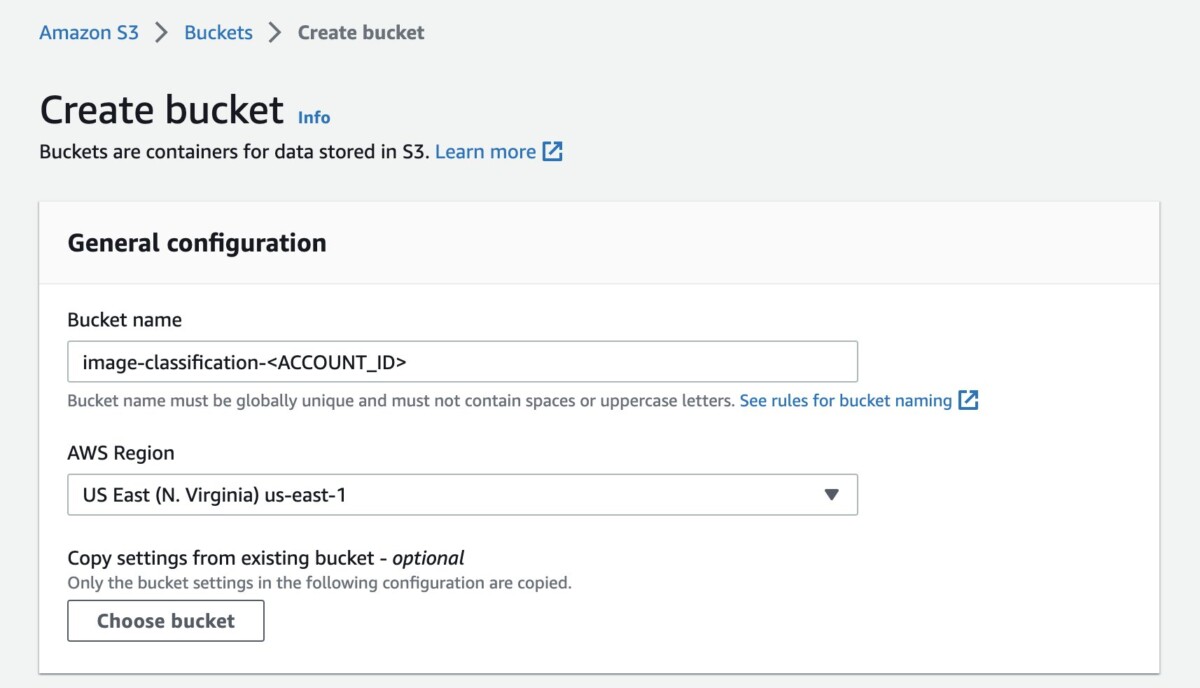Go to Amazon S3 breadcrumb link
Image resolution: width=1200 pixels, height=688 pixels.
pos(89,32)
